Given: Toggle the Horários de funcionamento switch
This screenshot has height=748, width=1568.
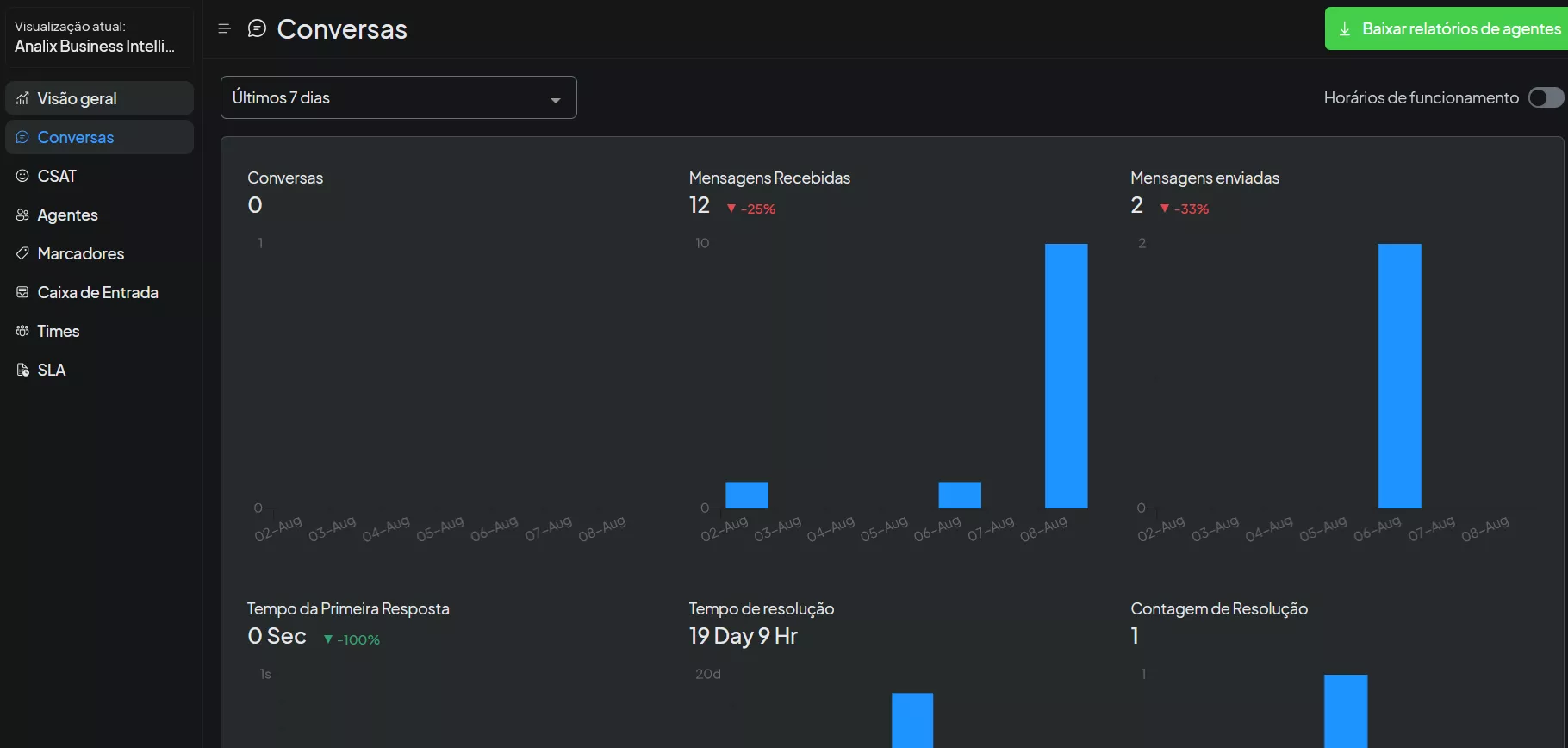Looking at the screenshot, I should coord(1546,97).
